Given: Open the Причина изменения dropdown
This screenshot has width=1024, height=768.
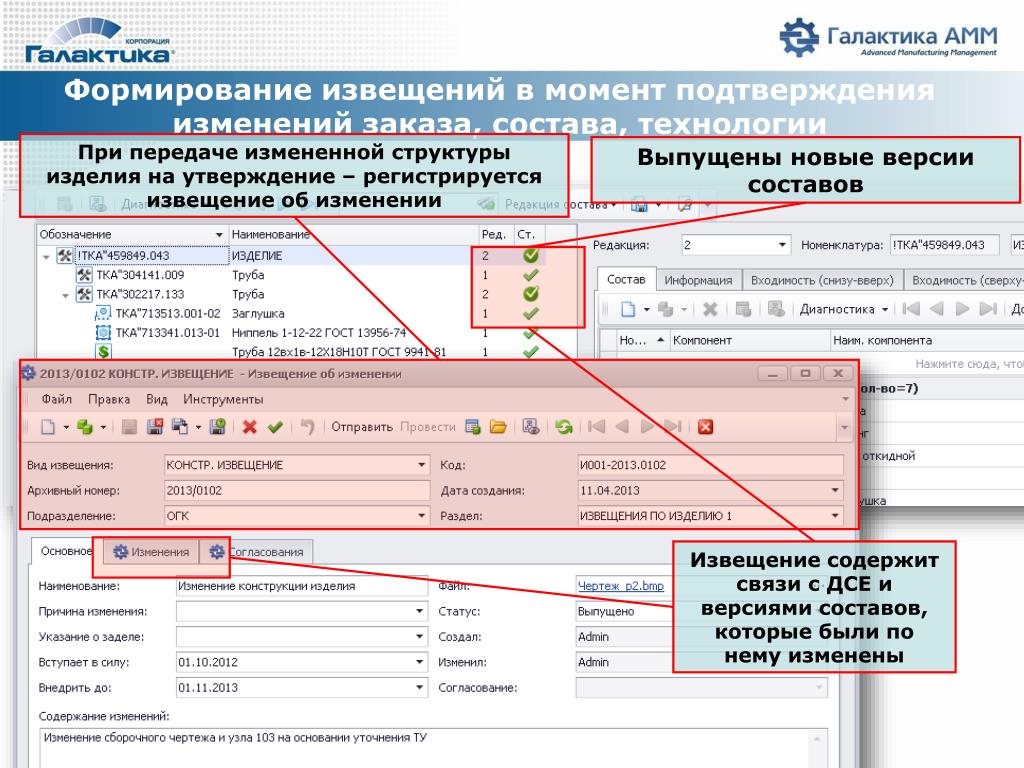Looking at the screenshot, I should [420, 611].
